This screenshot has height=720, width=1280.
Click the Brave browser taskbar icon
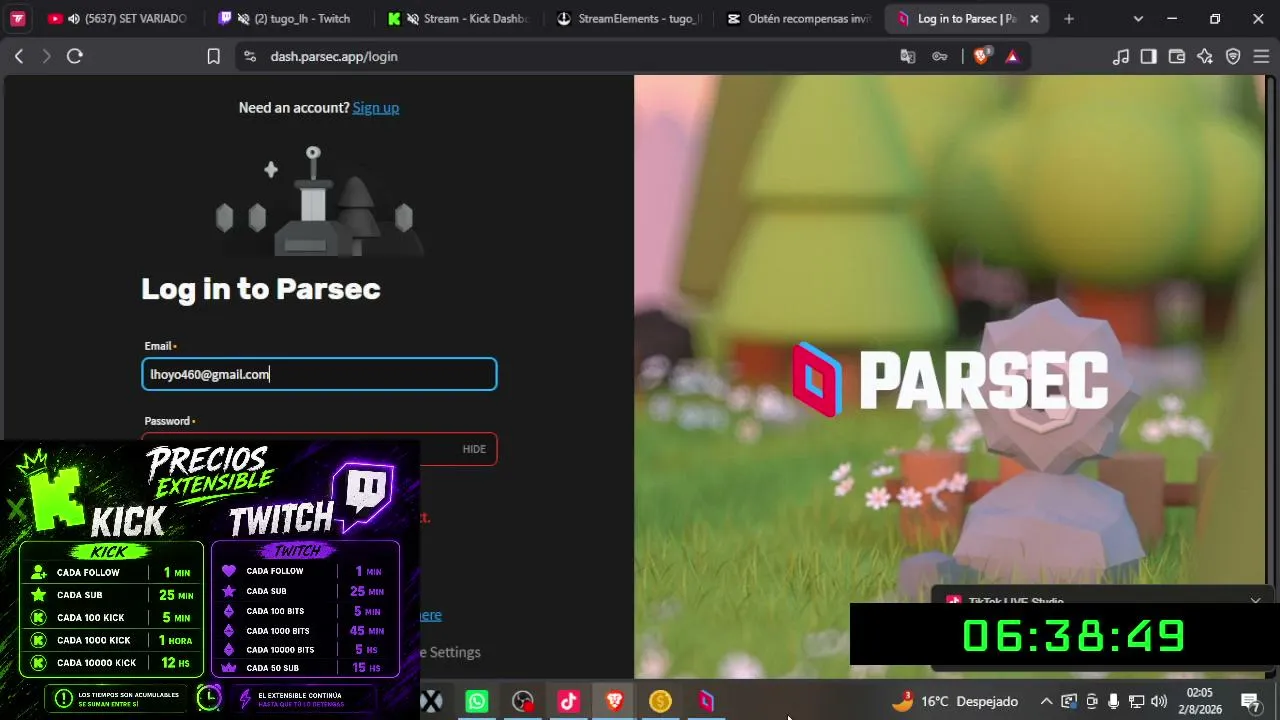tap(615, 701)
